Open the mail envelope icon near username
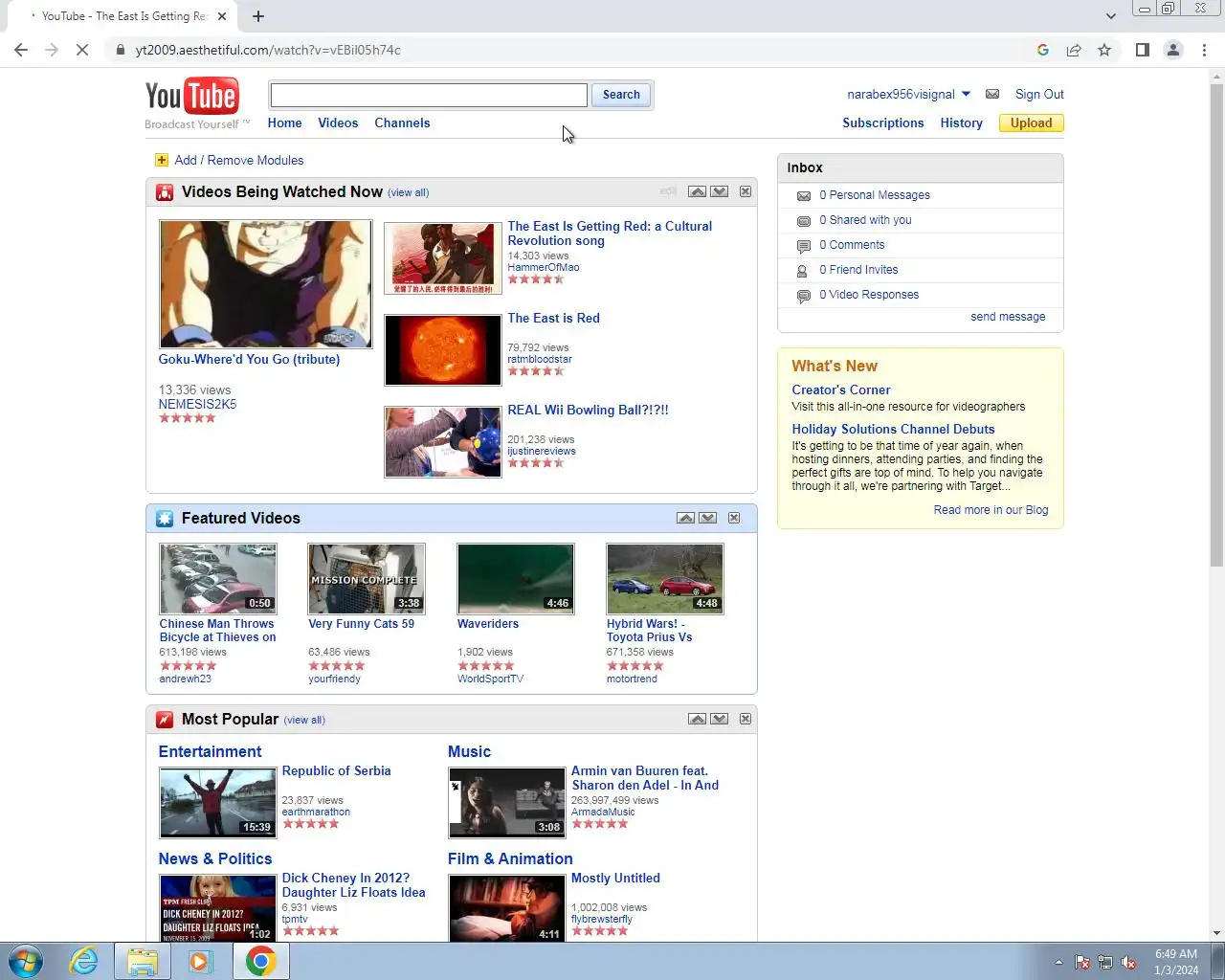Image resolution: width=1225 pixels, height=980 pixels. pyautogui.click(x=992, y=94)
